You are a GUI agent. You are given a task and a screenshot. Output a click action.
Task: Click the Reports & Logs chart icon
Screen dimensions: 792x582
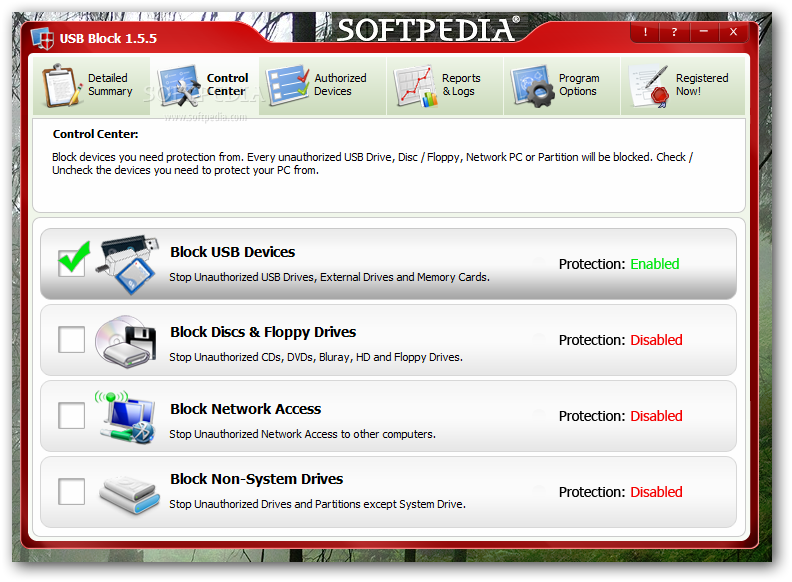(416, 86)
